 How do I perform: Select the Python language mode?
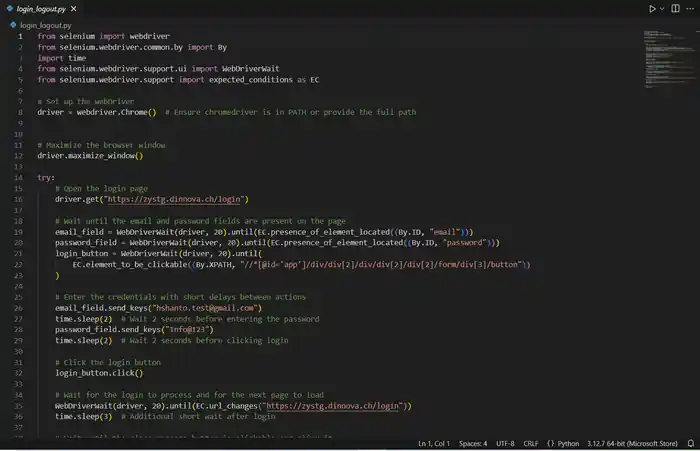tap(568, 443)
